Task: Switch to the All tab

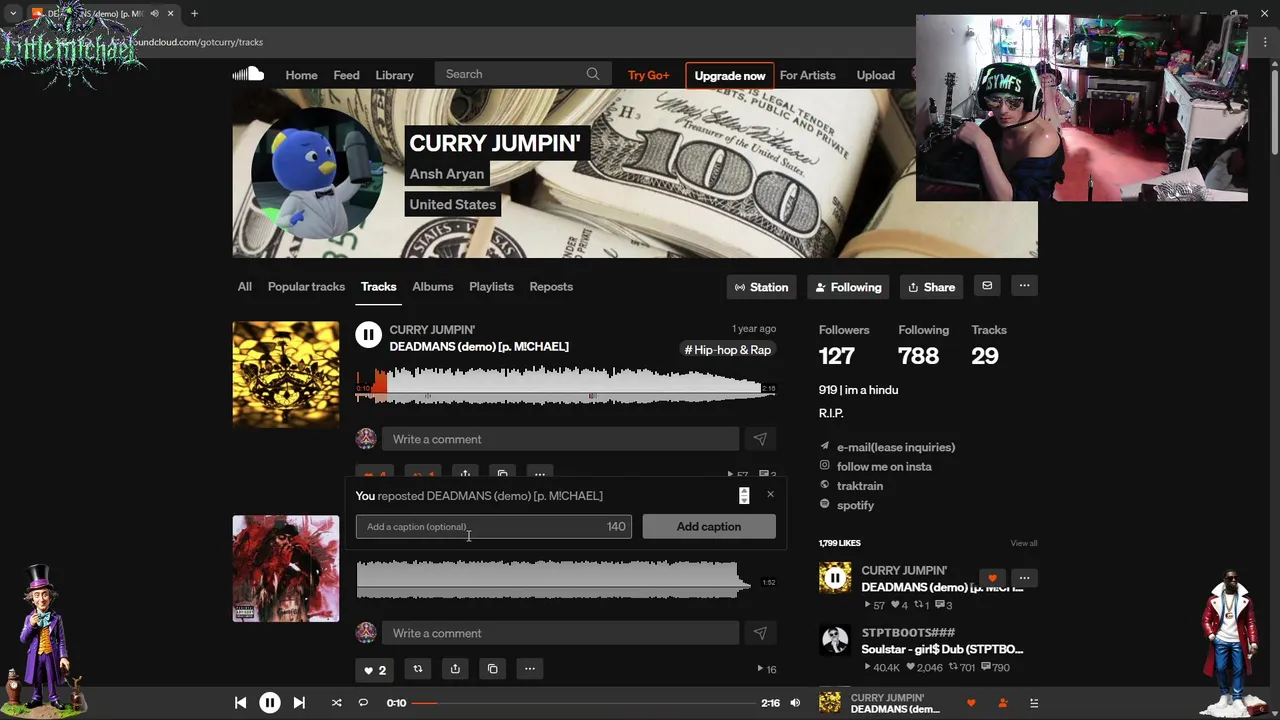Action: point(244,287)
